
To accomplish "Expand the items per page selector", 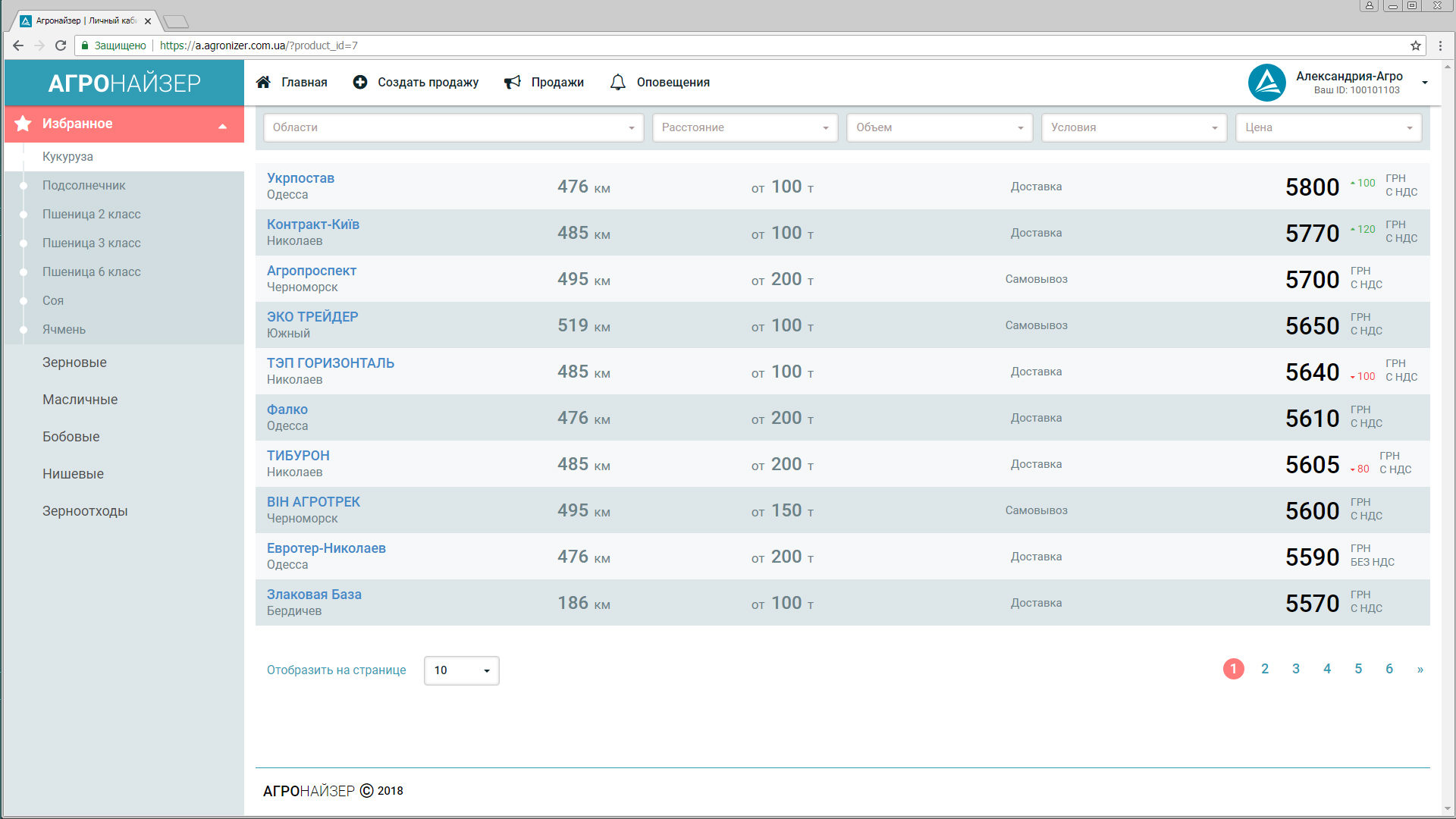I will coord(461,670).
